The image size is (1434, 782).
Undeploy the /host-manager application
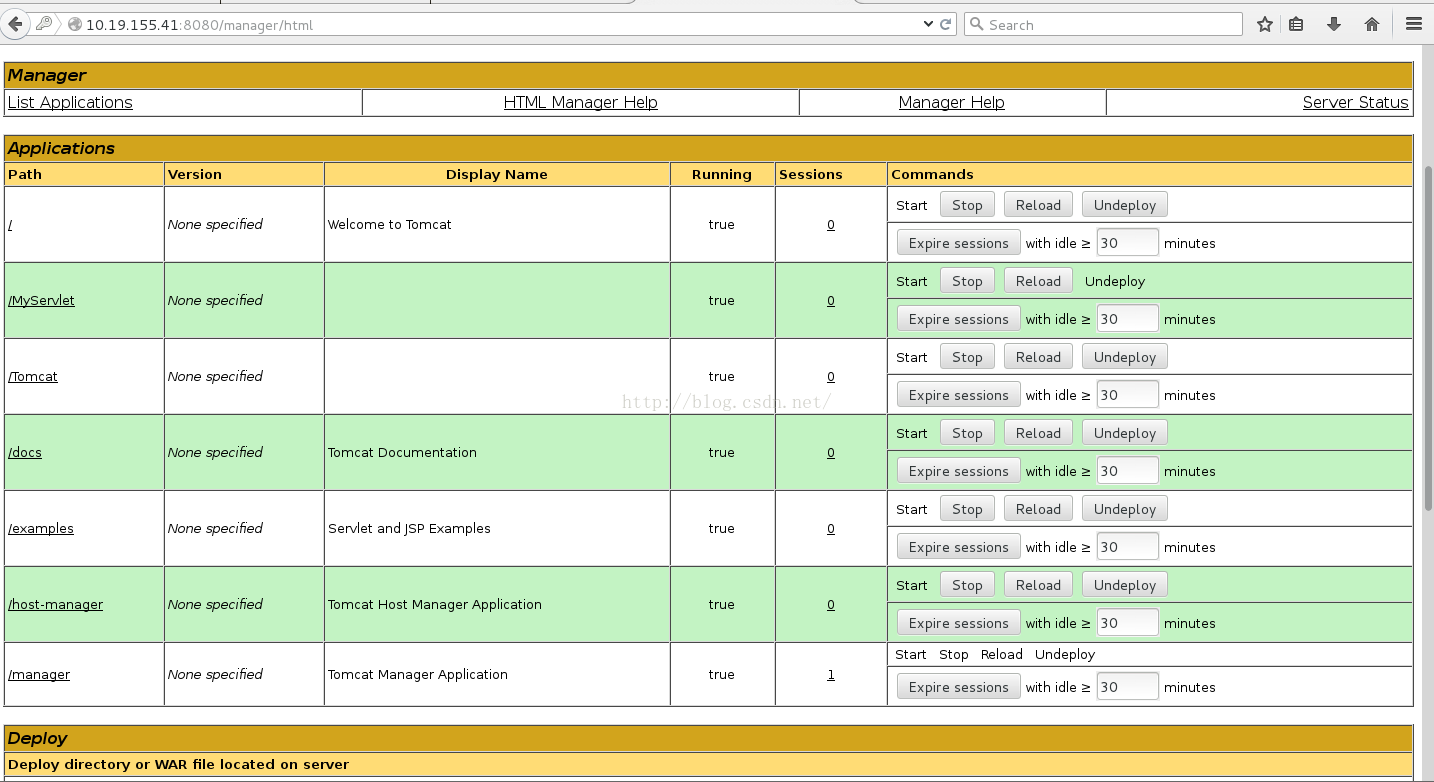point(1125,585)
